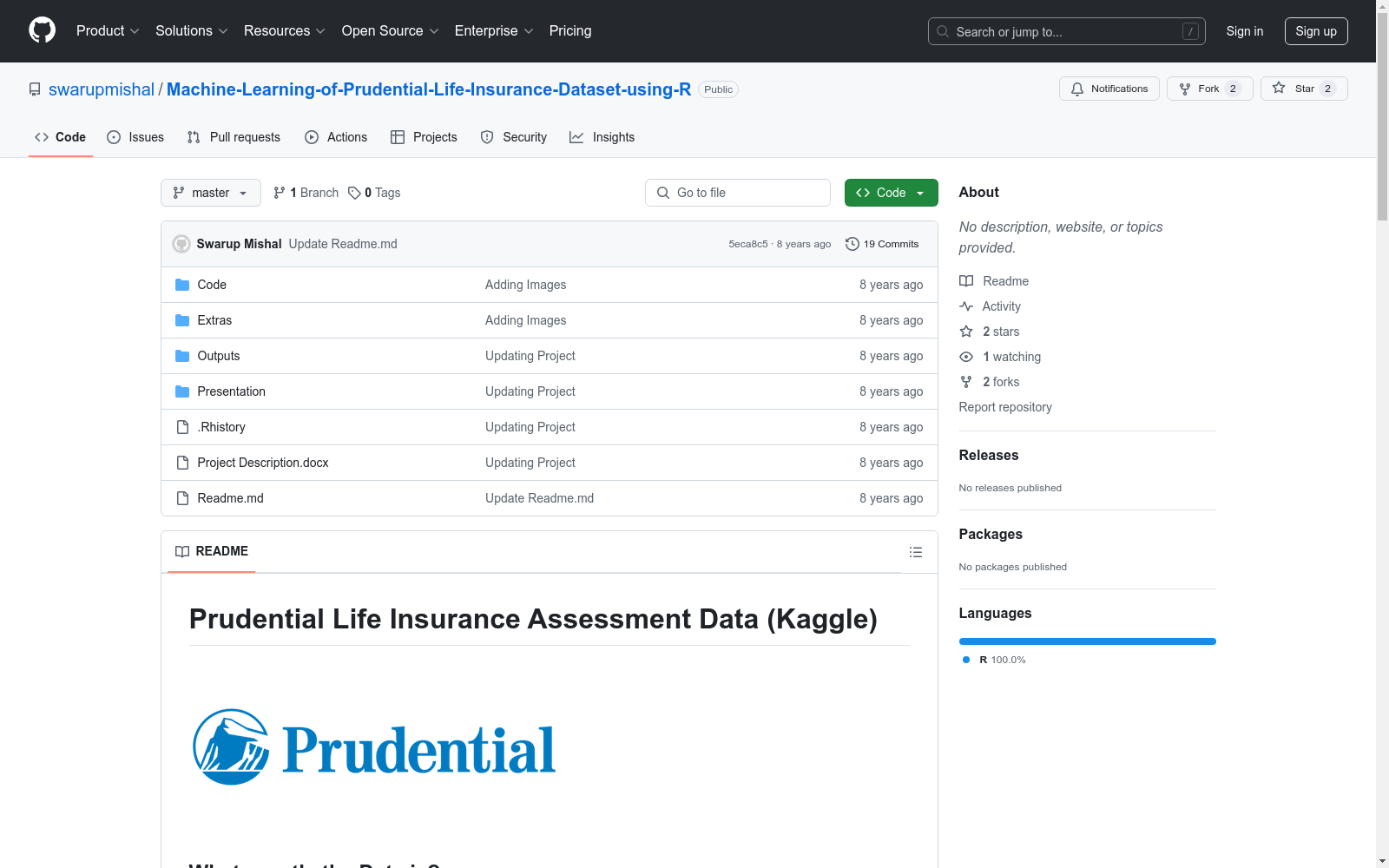Click the Sign up button
The height and width of the screenshot is (868, 1389).
pyautogui.click(x=1316, y=31)
